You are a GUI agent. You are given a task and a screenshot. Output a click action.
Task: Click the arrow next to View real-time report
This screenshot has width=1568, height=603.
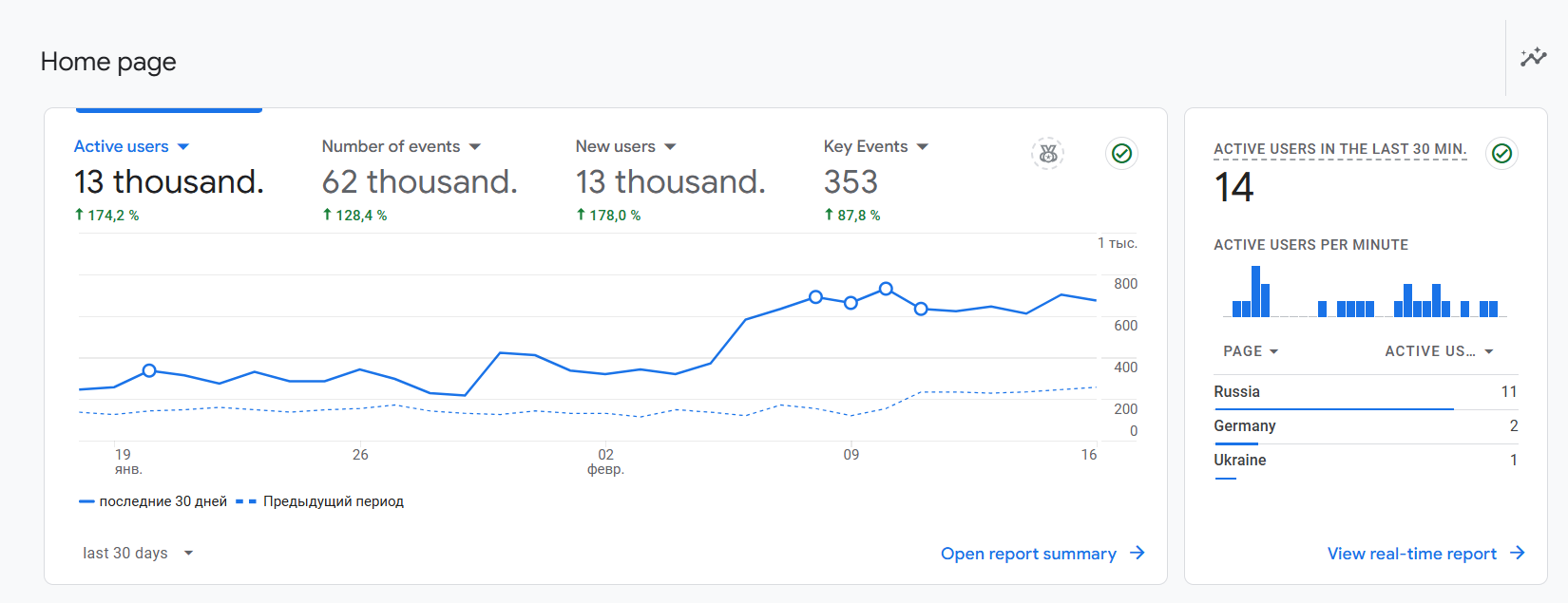click(x=1517, y=553)
